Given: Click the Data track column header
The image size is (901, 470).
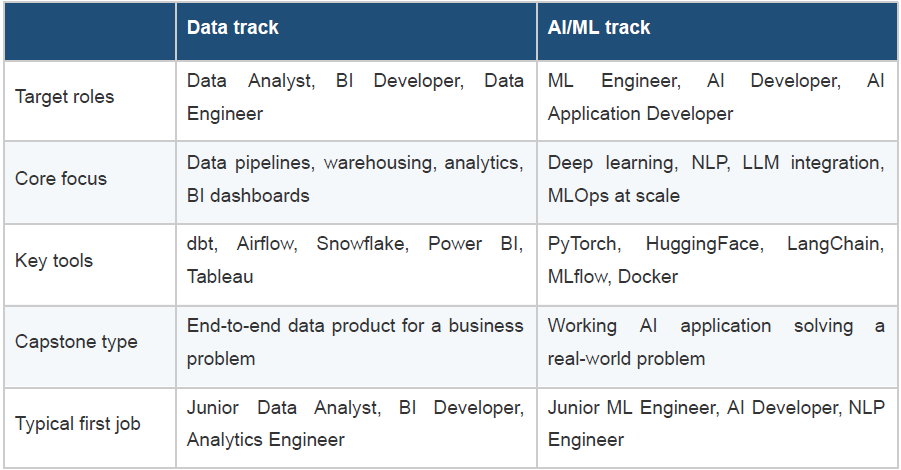Looking at the screenshot, I should click(x=356, y=32).
